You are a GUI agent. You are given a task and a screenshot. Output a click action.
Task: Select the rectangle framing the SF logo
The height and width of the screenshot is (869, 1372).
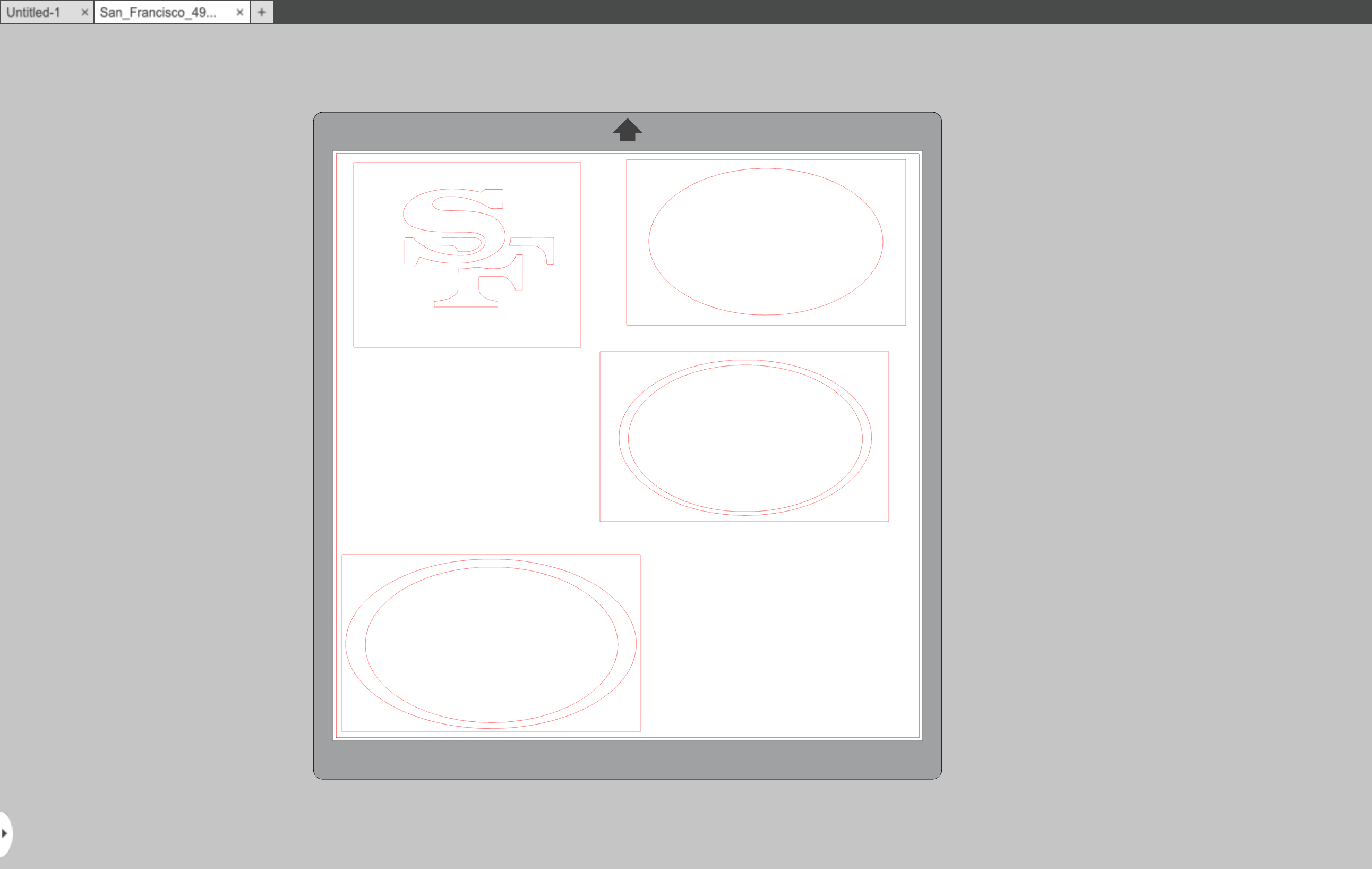pos(467,164)
